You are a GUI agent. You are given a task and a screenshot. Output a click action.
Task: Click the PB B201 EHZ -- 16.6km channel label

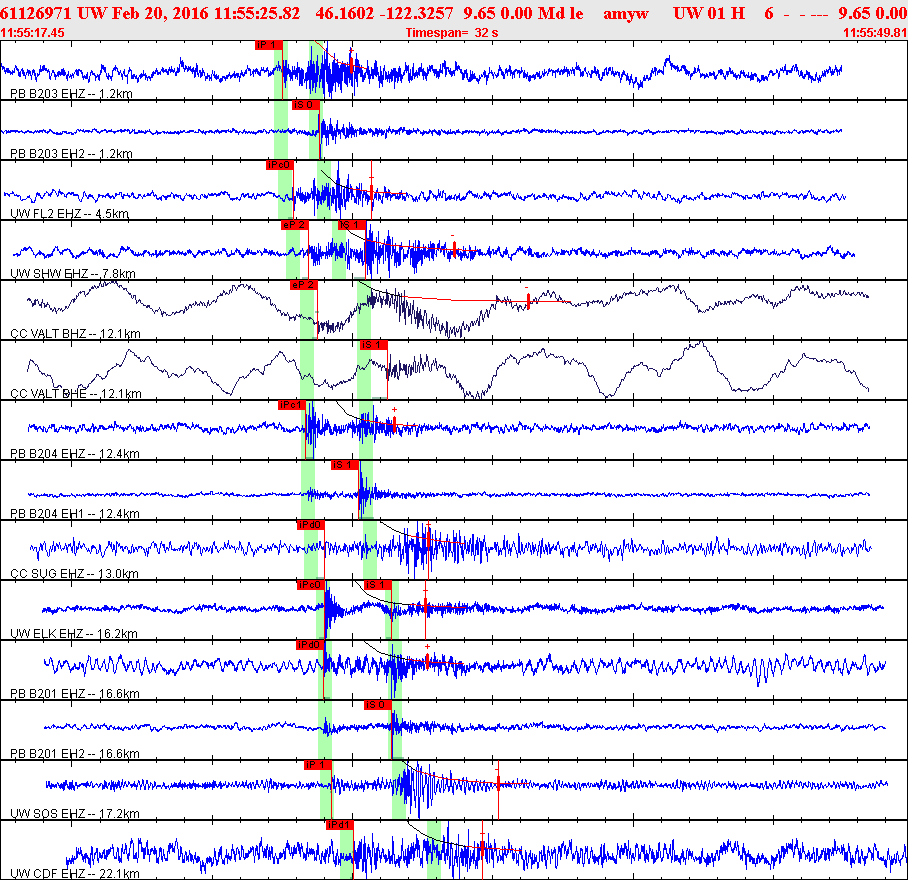point(75,694)
